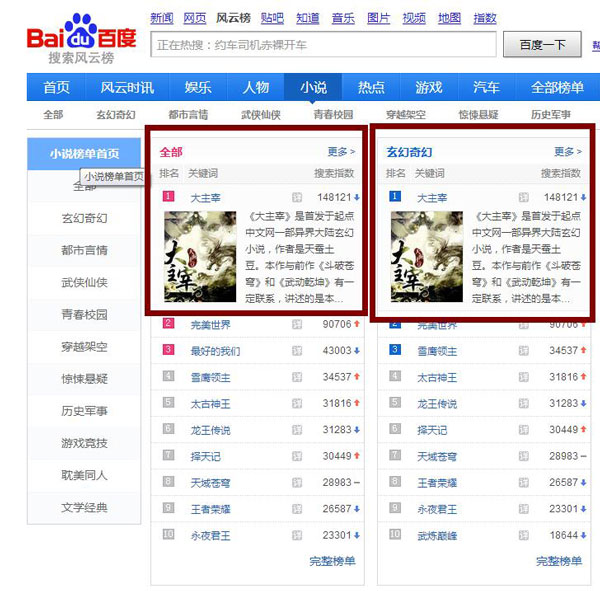The image size is (600, 591).
Task: Open detail icon beside 雪鹰领主 in 全部 list
Action: (x=297, y=377)
